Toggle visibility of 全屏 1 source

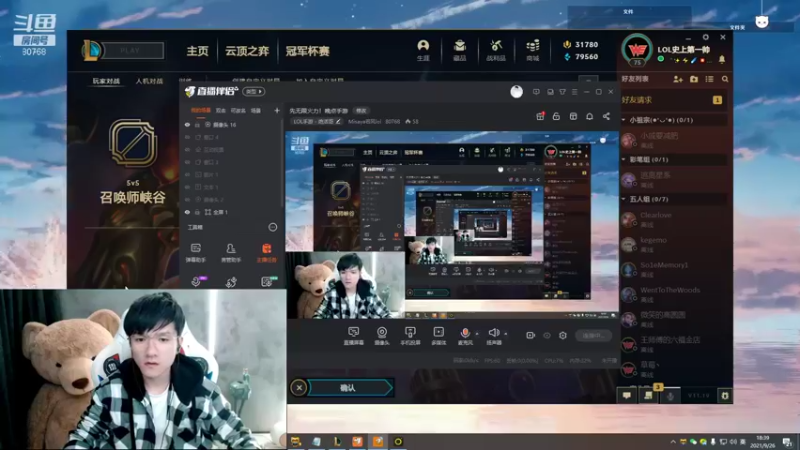187,212
